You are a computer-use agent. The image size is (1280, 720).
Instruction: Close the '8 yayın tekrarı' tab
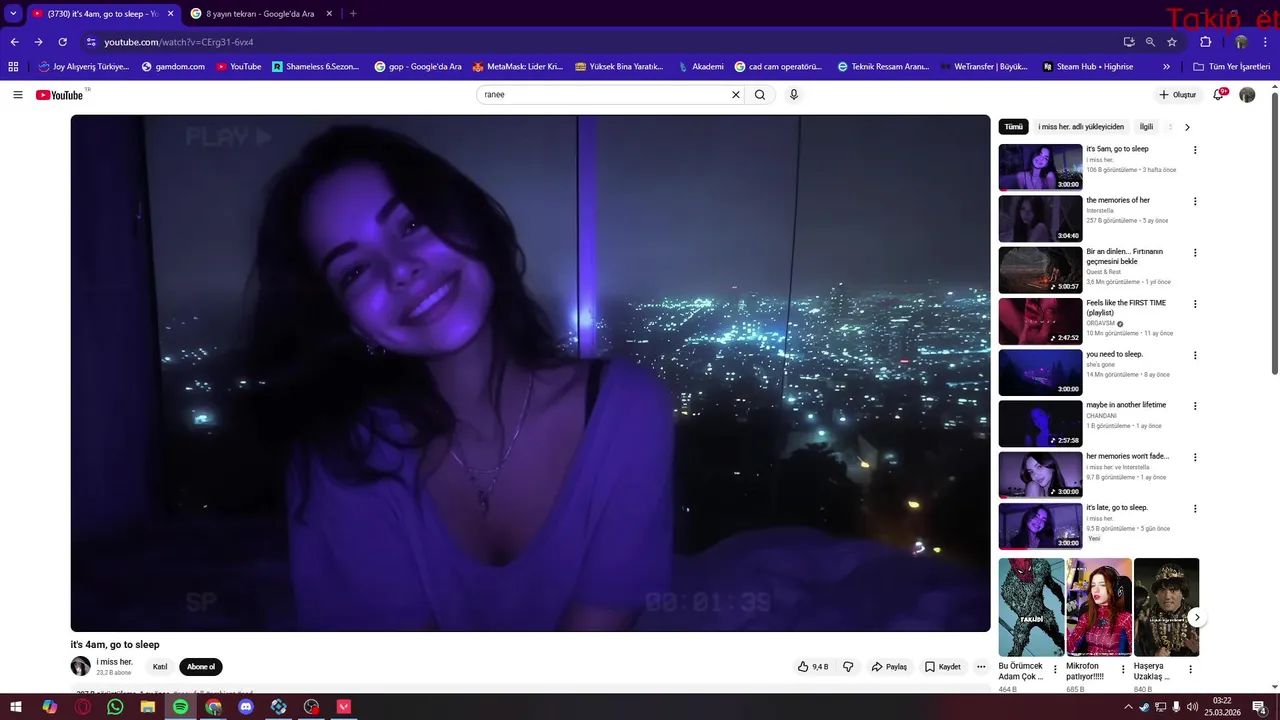coord(329,14)
